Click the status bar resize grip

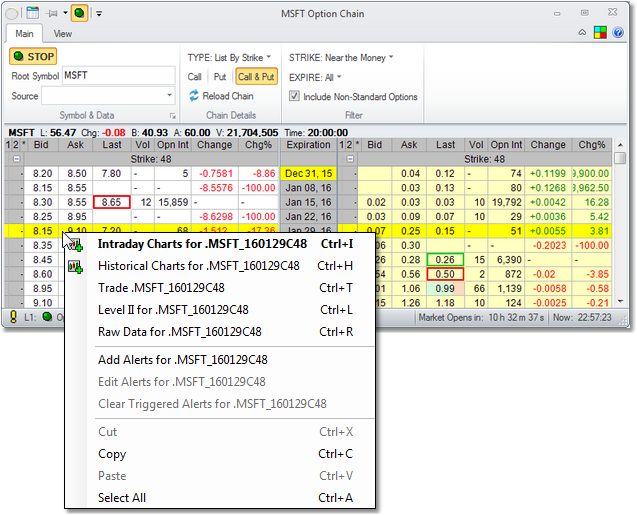622,321
